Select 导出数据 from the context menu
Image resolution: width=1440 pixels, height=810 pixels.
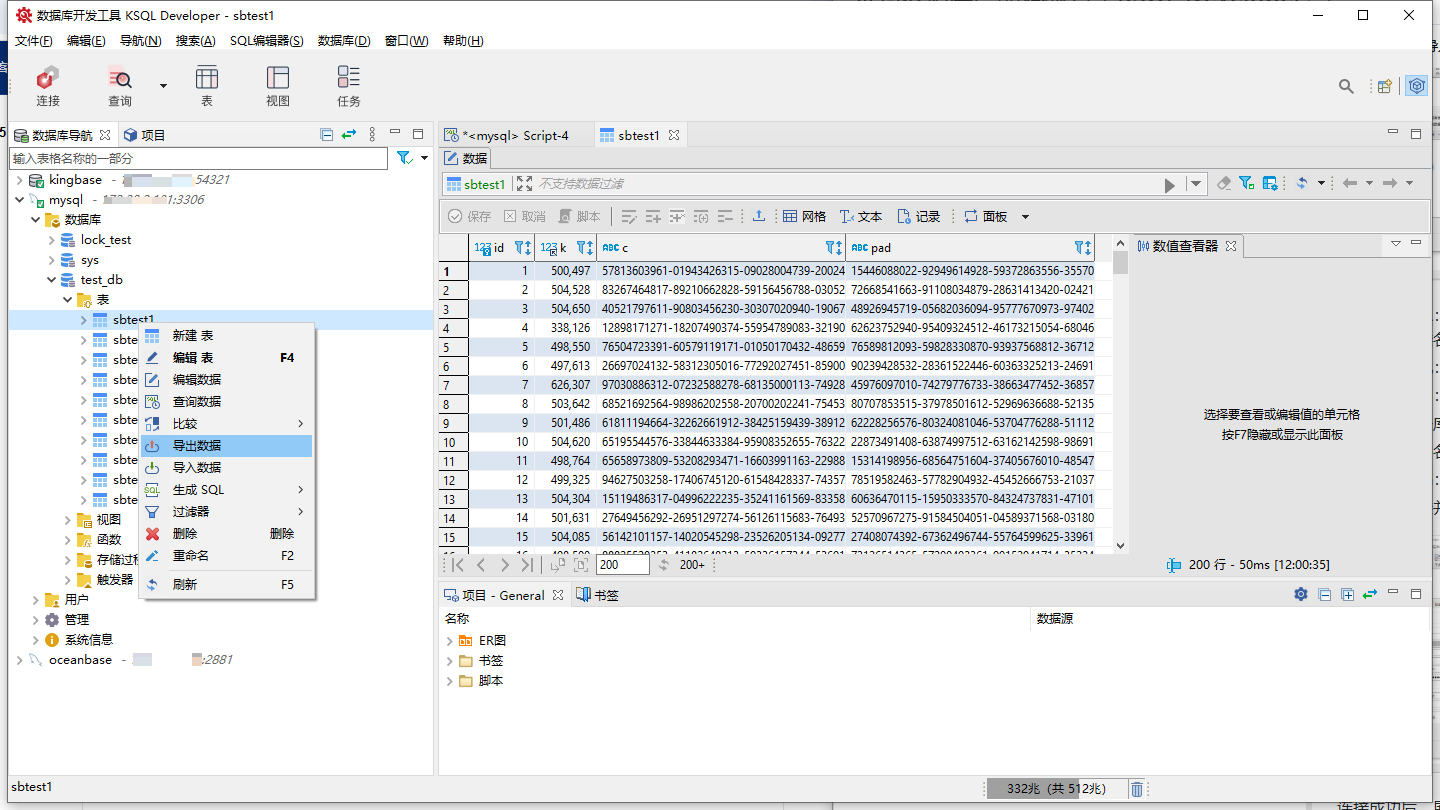(x=197, y=446)
